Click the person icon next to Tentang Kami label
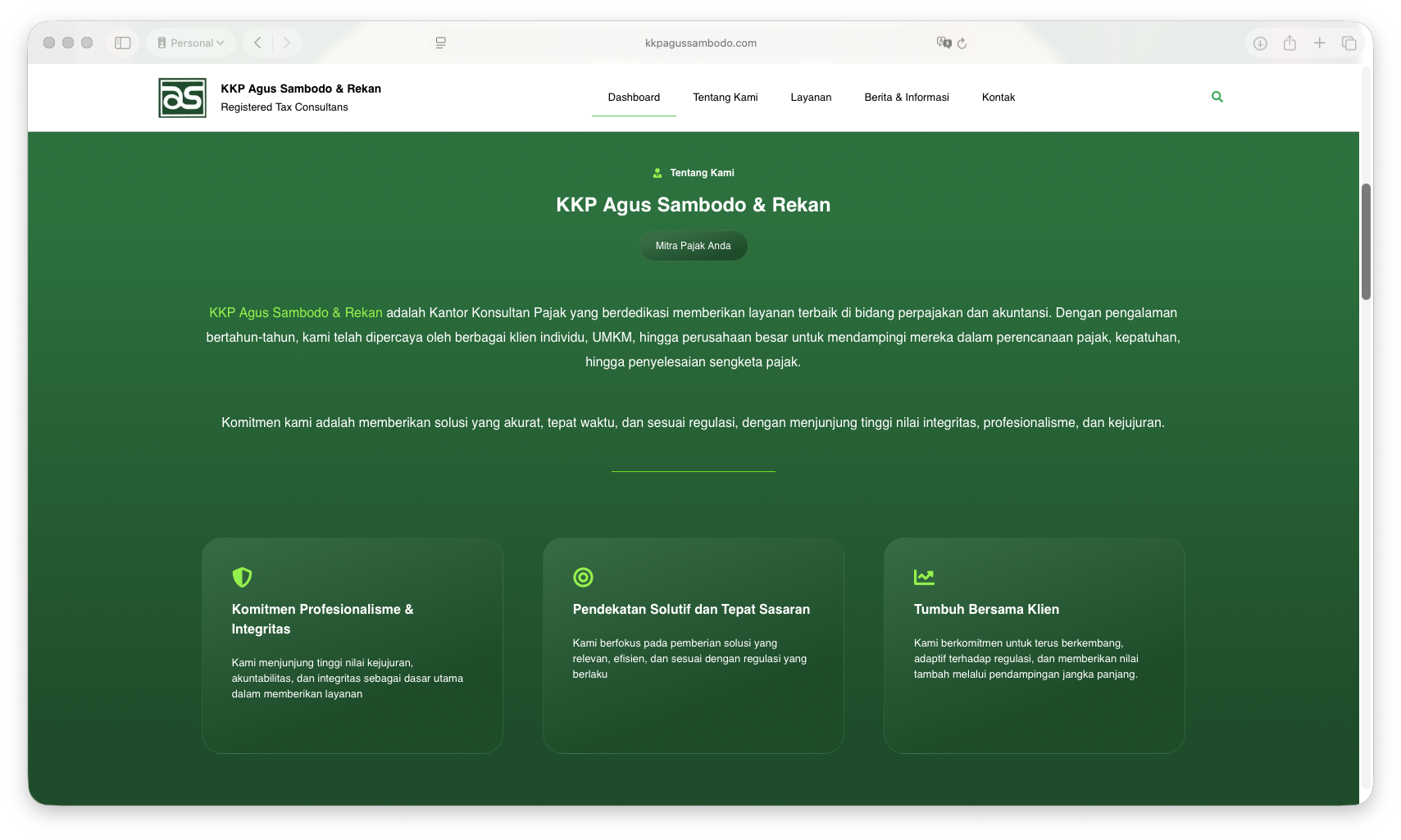 pos(657,172)
